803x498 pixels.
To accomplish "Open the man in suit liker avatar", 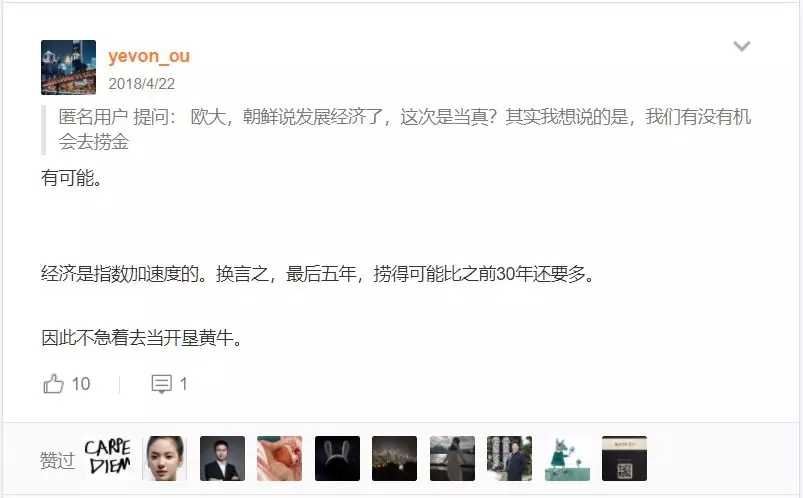I will click(222, 458).
